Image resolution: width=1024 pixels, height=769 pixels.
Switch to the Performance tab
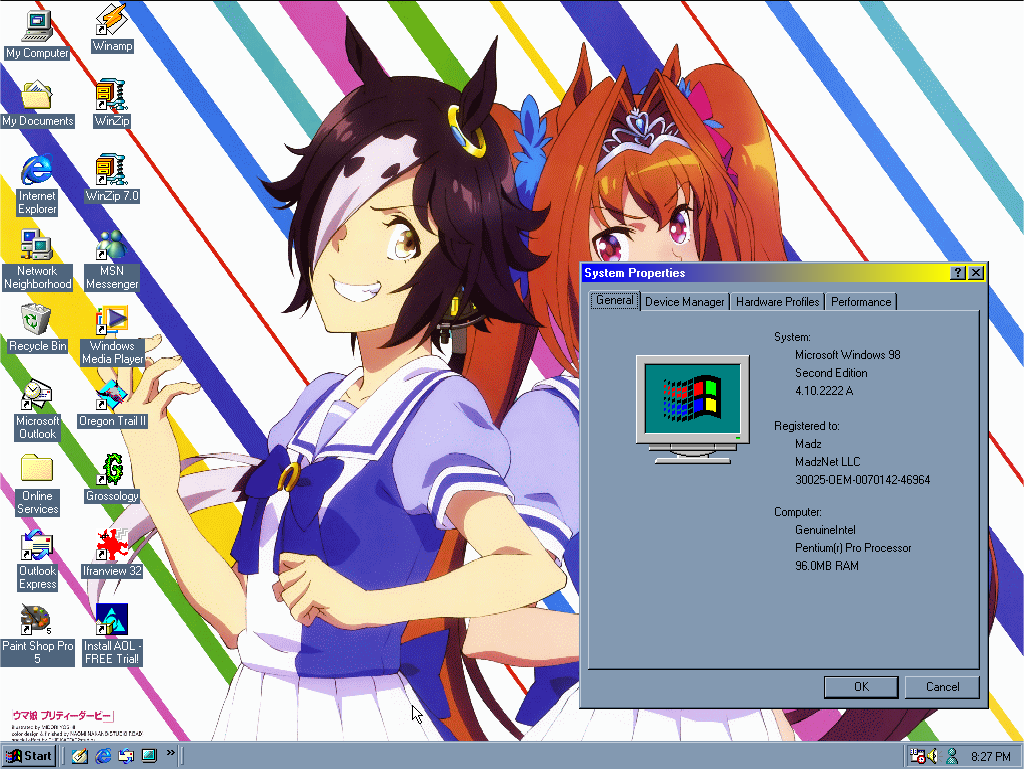point(861,301)
